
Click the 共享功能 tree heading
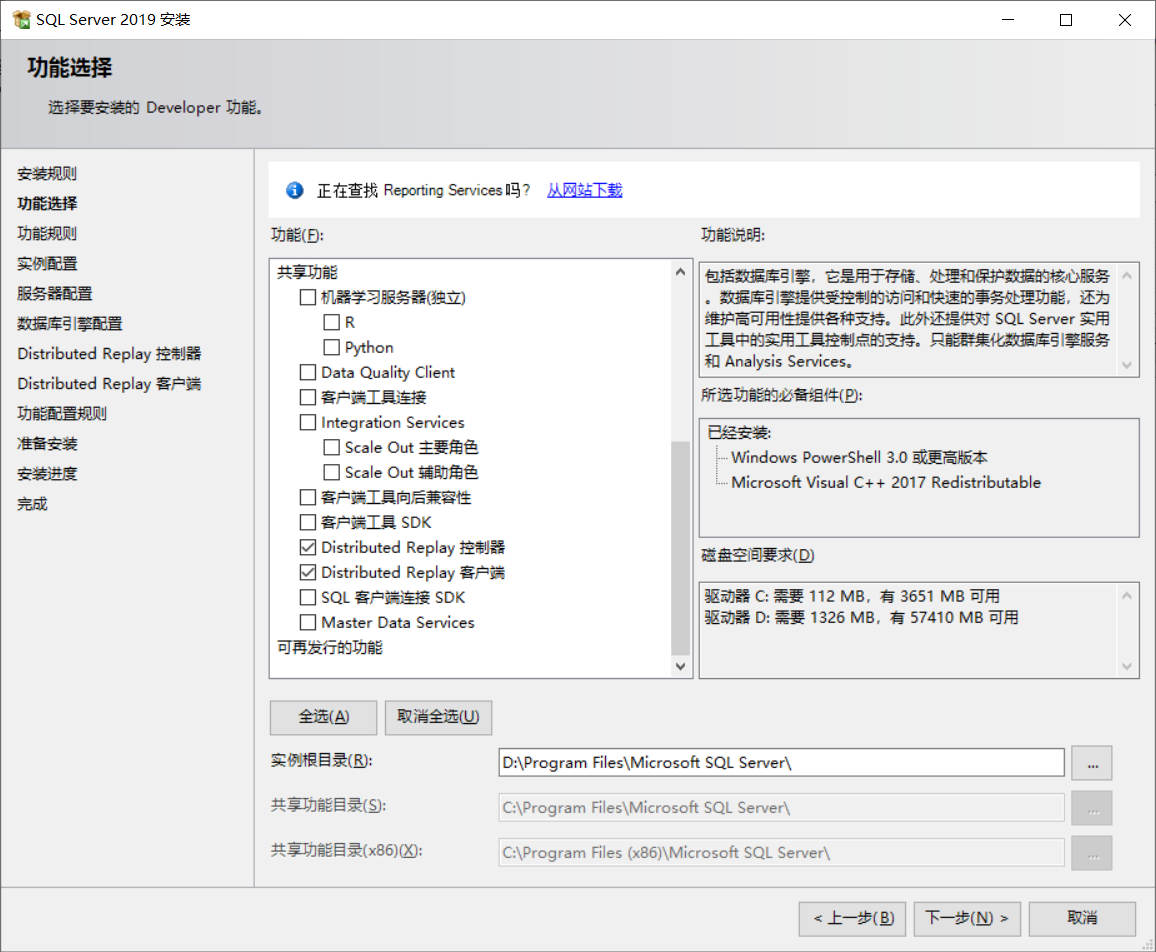307,272
